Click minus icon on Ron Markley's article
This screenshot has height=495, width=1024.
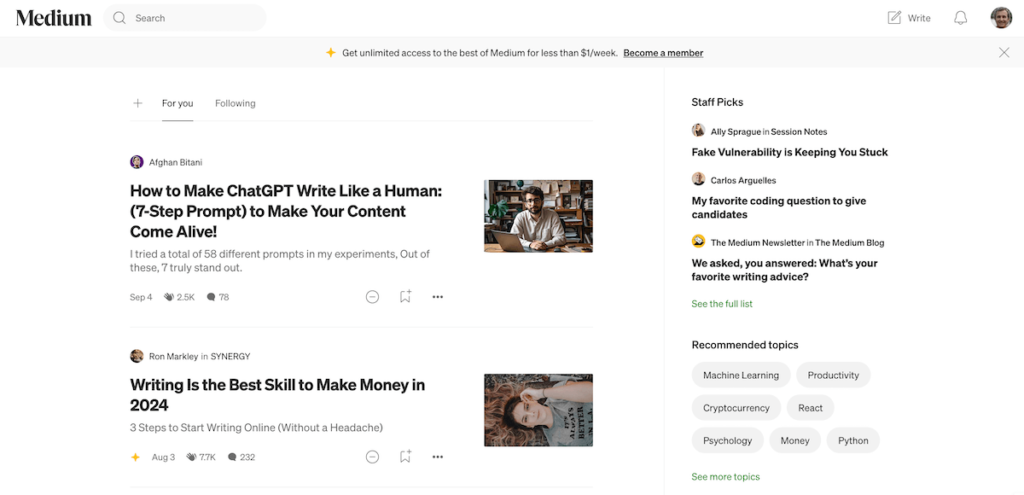pos(372,457)
